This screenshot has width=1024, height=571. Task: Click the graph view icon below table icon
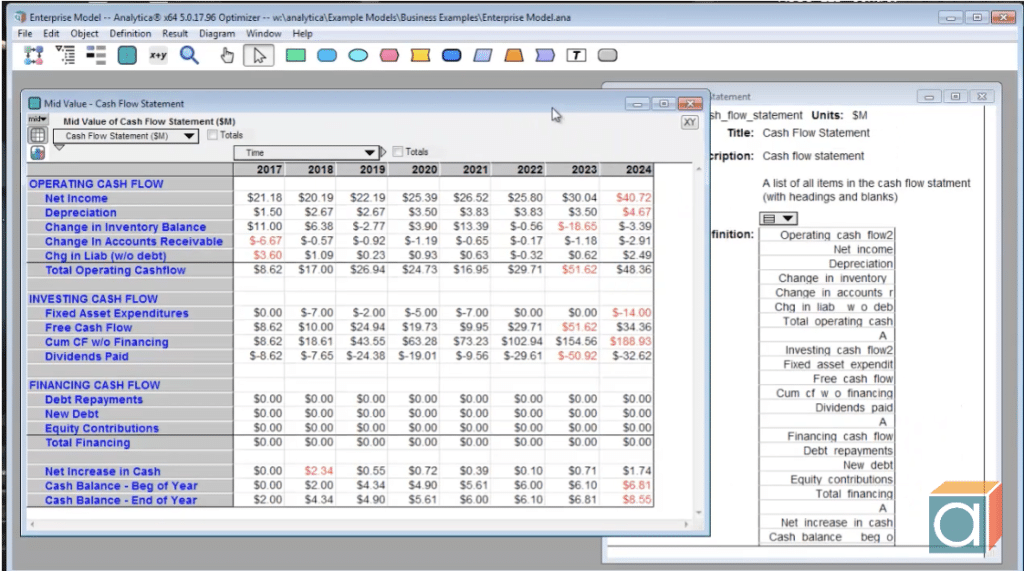37,152
